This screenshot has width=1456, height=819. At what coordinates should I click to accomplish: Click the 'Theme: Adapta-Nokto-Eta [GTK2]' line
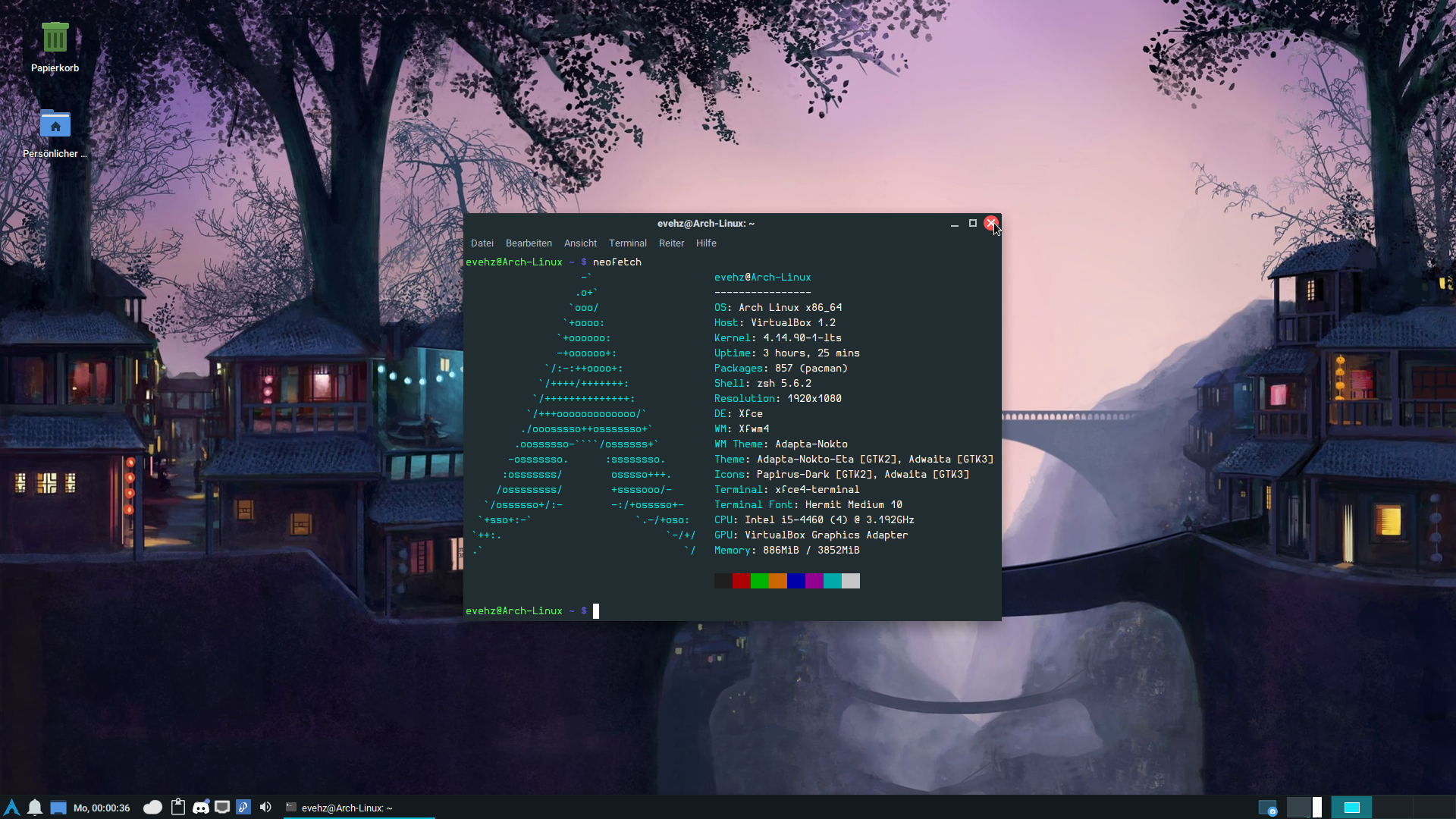tap(854, 460)
